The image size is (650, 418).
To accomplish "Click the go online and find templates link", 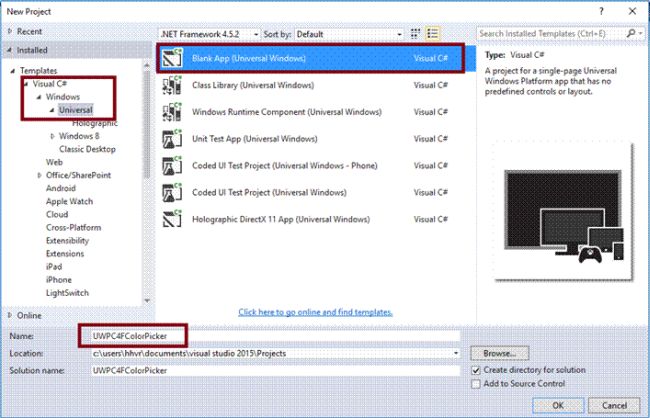I will point(315,312).
